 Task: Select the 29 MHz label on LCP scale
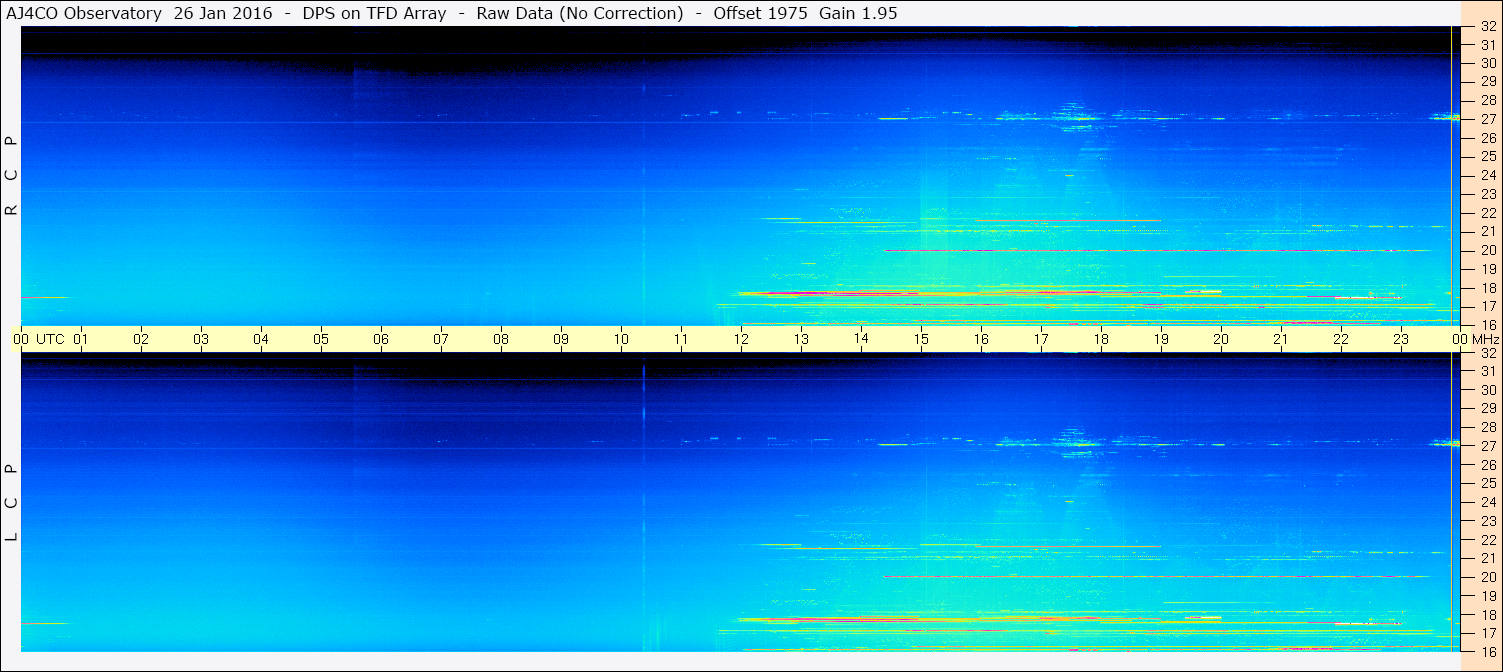1487,409
